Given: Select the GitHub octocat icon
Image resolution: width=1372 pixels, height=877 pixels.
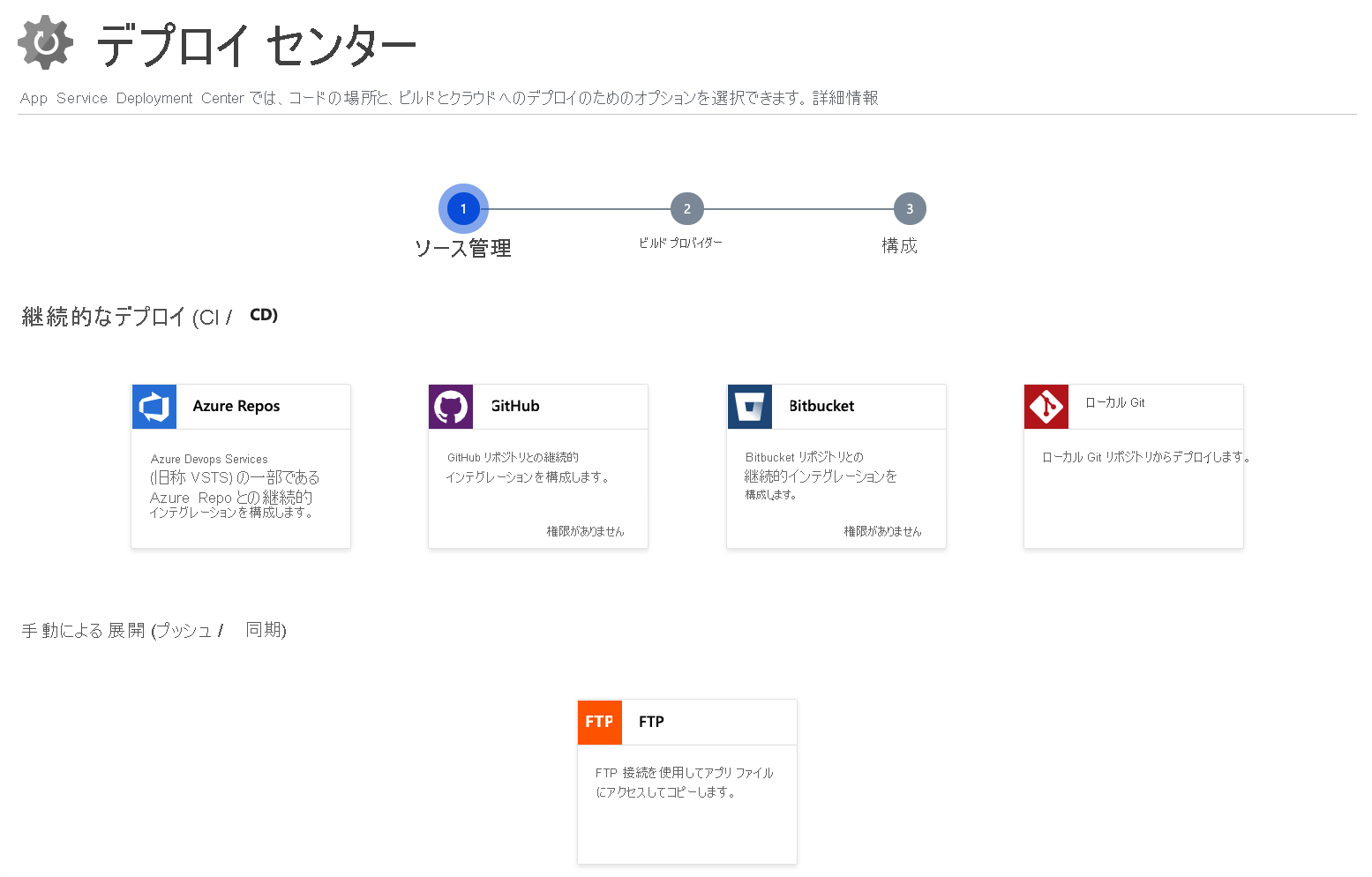Looking at the screenshot, I should (451, 407).
